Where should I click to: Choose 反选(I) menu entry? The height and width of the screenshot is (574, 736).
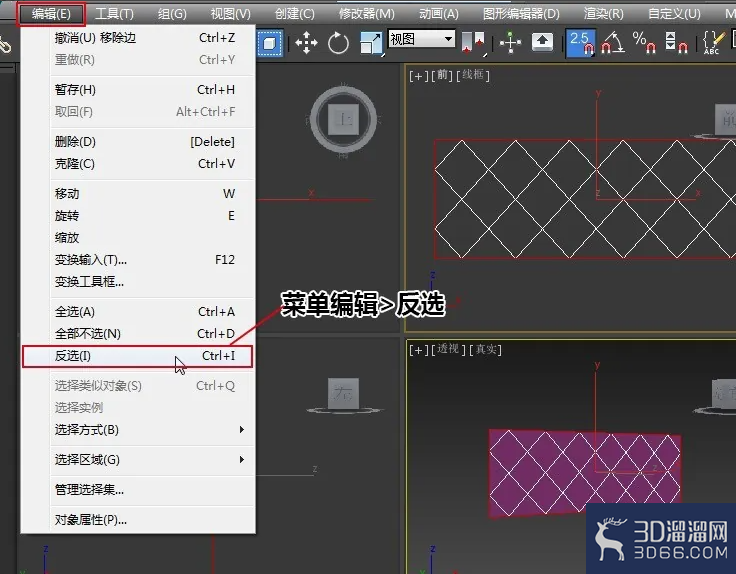tap(138, 356)
